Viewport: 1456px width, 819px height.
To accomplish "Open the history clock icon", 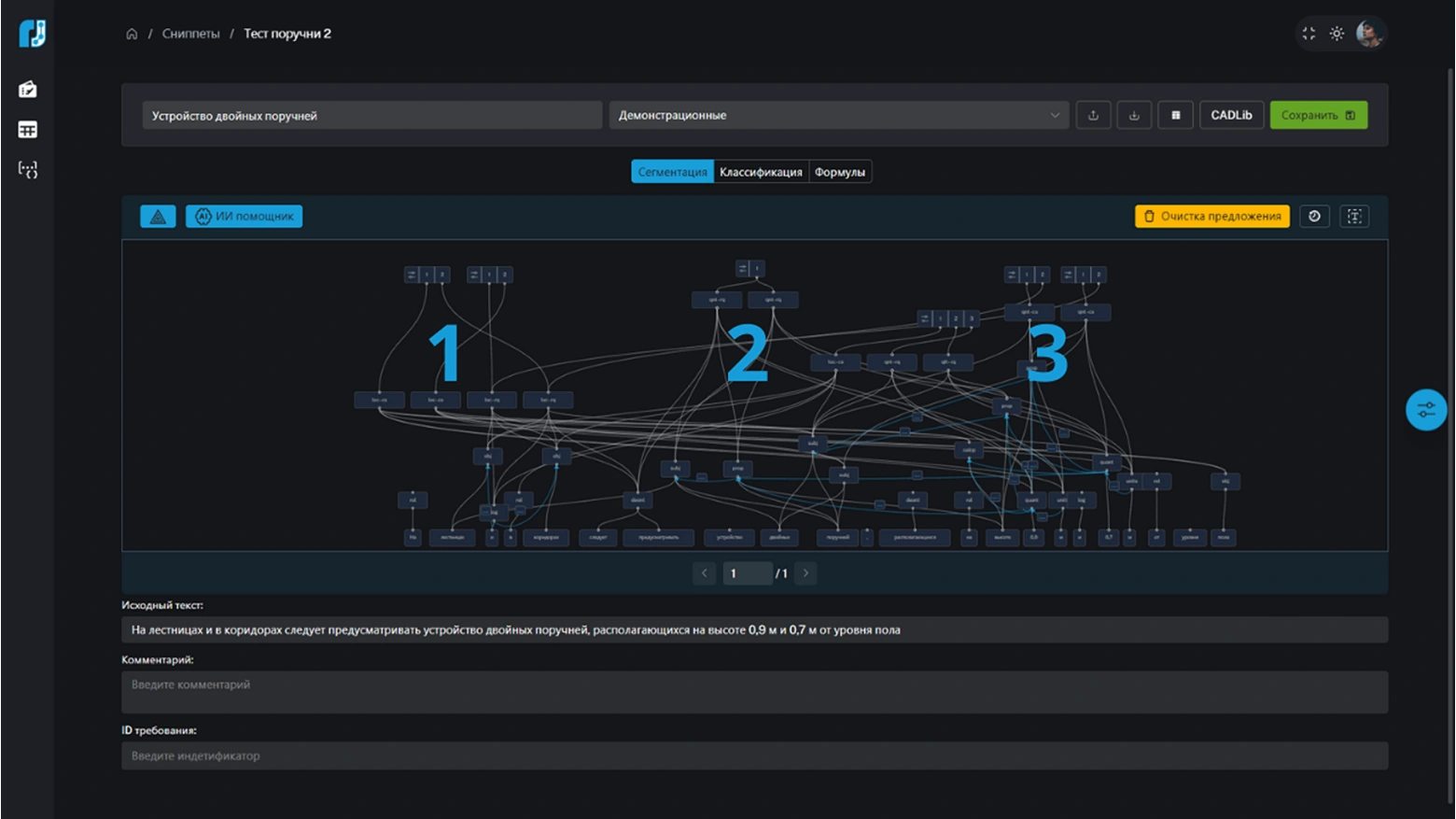I will tap(1314, 217).
